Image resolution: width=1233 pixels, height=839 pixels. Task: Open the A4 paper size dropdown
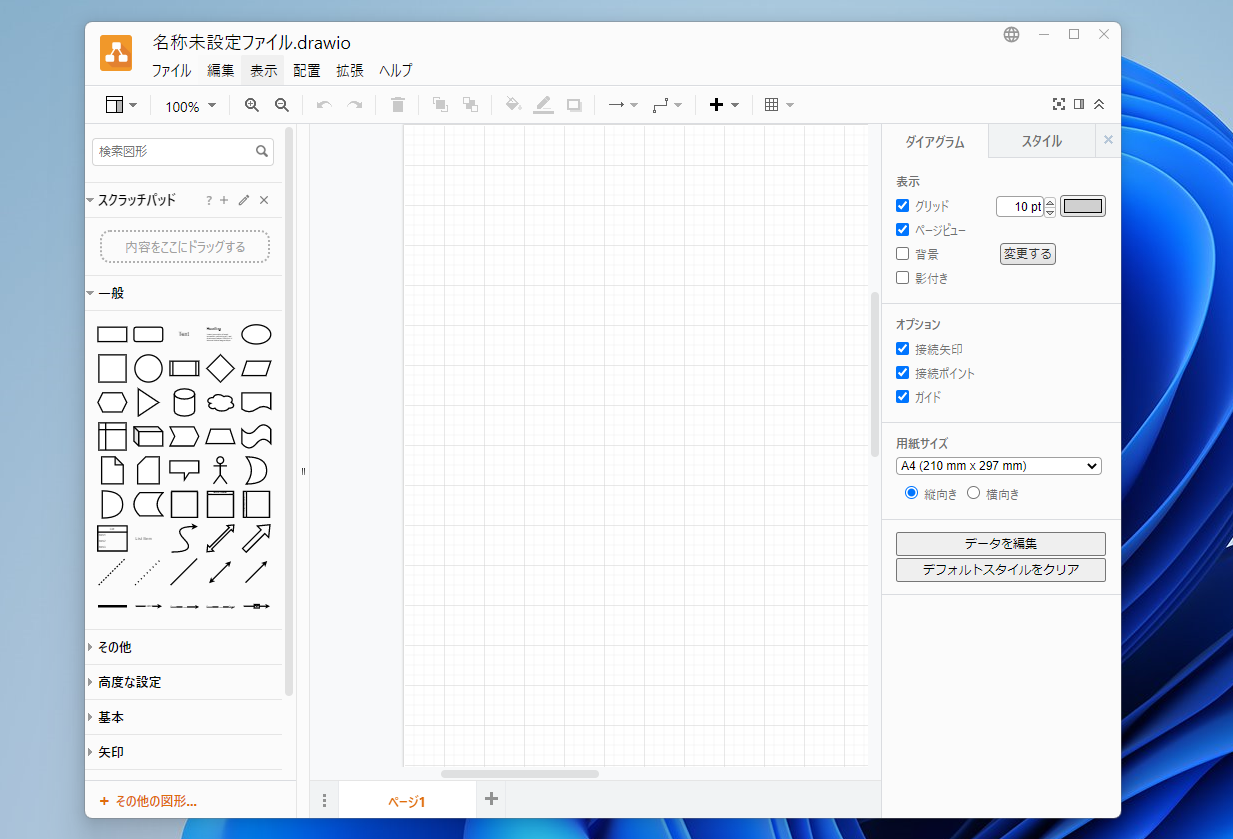999,466
